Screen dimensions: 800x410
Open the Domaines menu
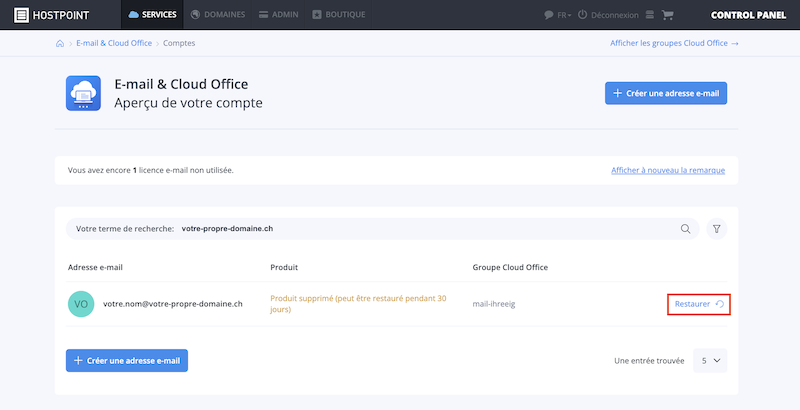[x=218, y=15]
